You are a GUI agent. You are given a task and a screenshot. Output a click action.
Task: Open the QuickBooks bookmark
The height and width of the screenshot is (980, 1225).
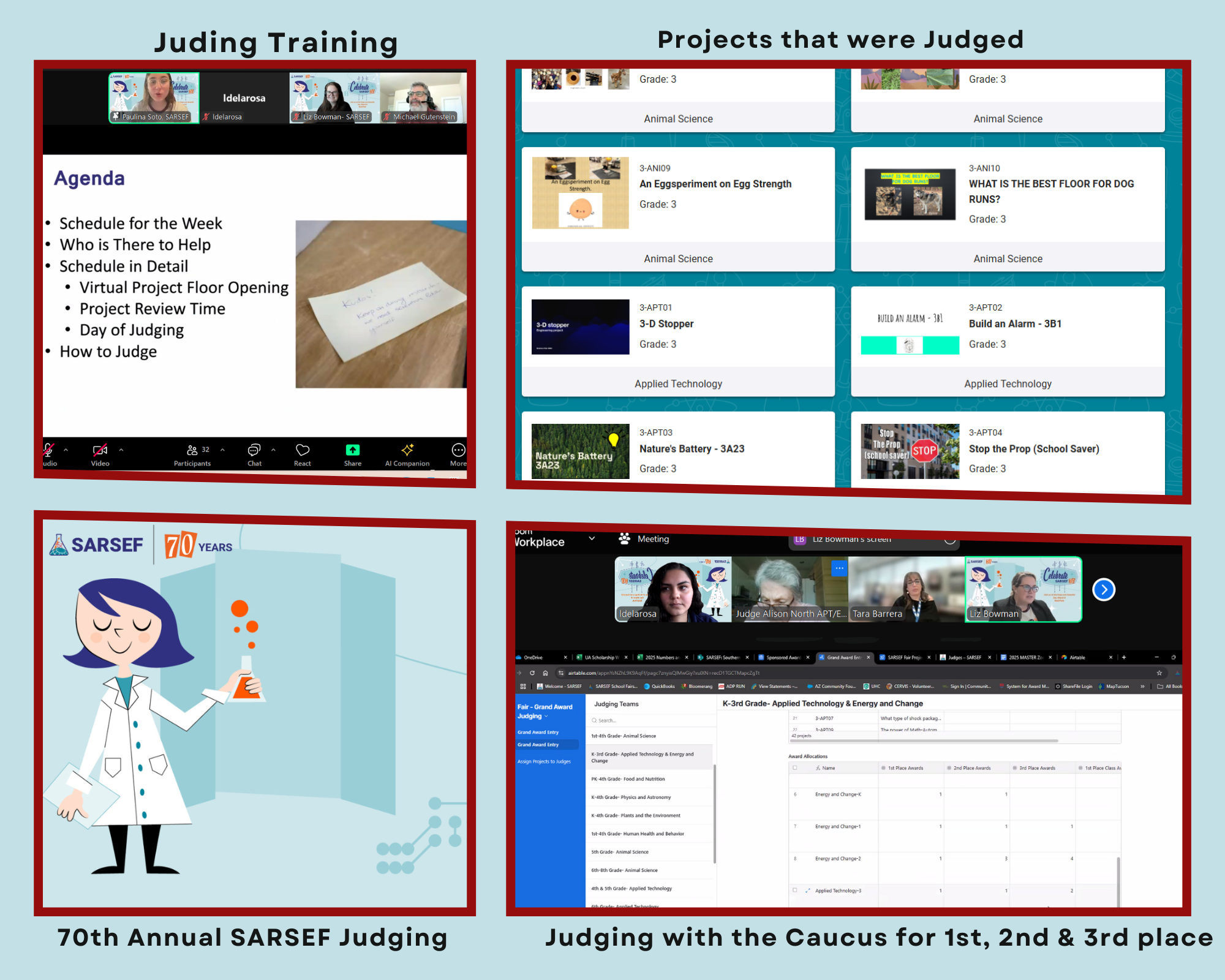tap(659, 686)
